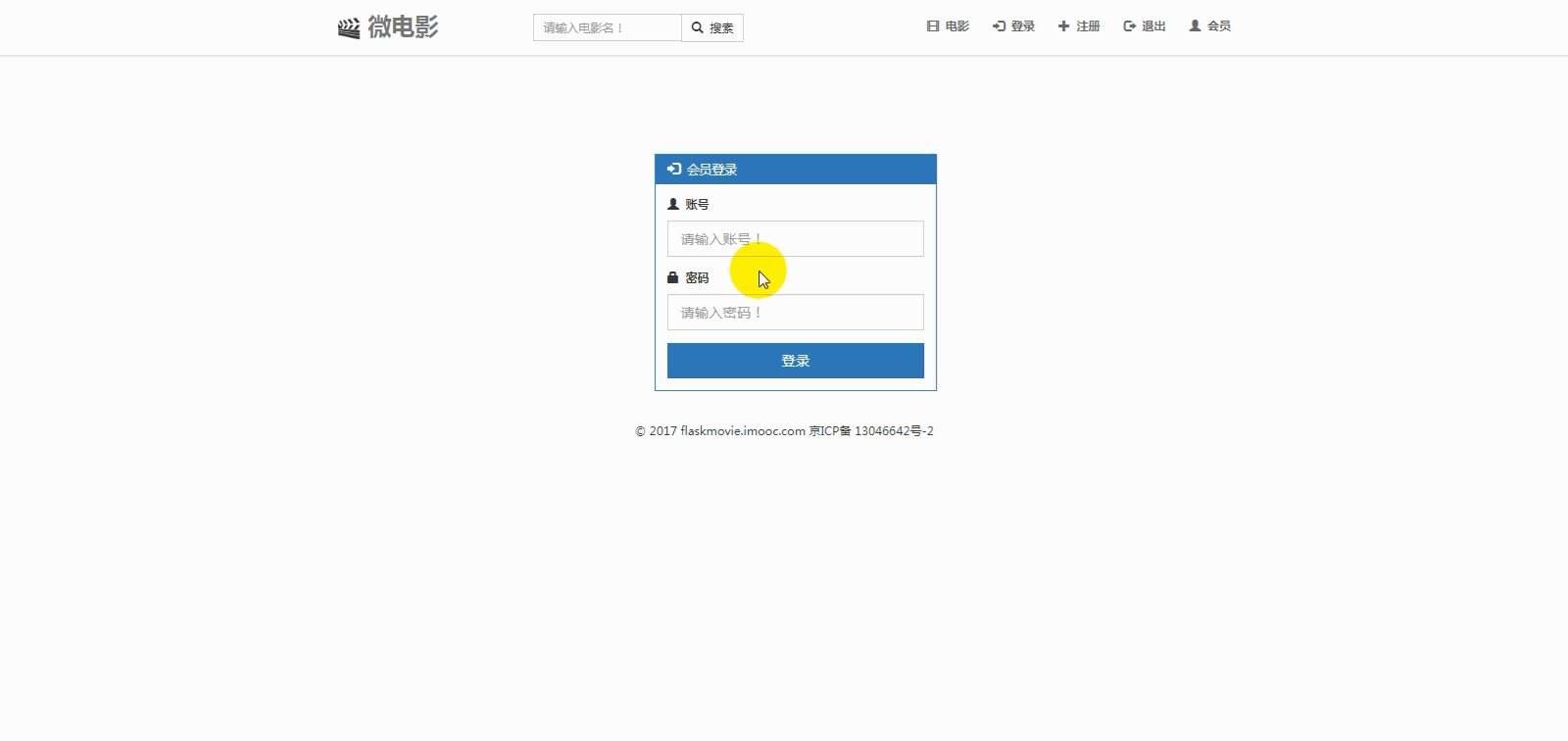Submit with the blue 登录 button
Image resolution: width=1568 pixels, height=741 pixels.
point(796,361)
